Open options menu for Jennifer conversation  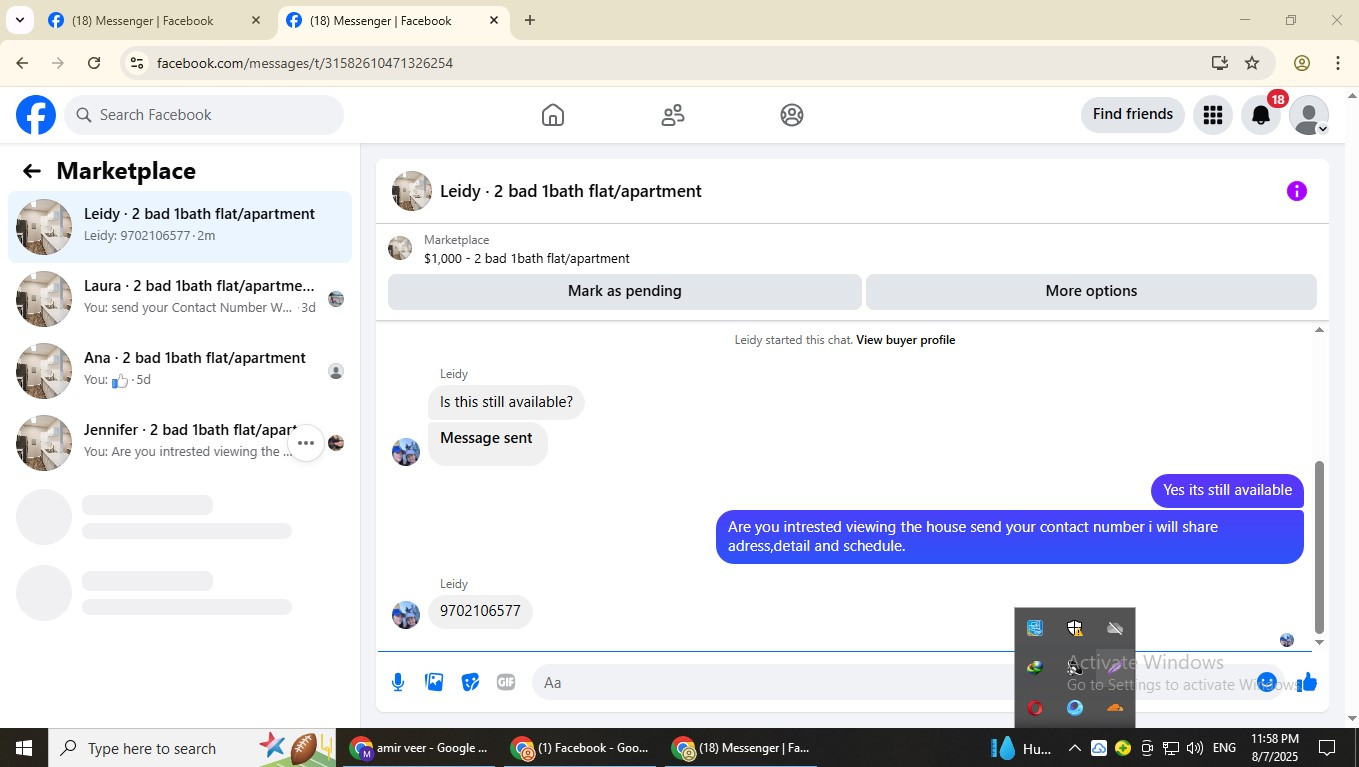(x=306, y=443)
